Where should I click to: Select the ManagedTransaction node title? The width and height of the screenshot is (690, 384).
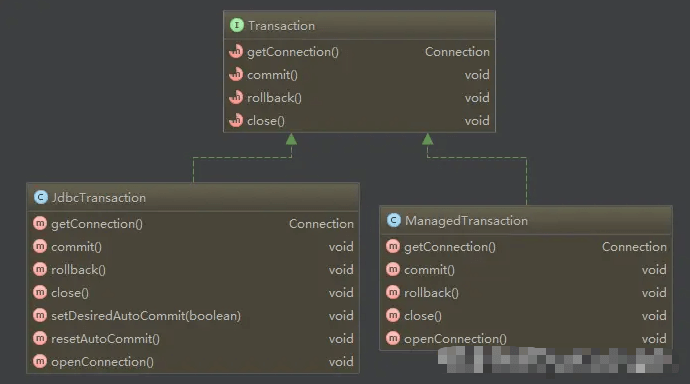pos(466,221)
